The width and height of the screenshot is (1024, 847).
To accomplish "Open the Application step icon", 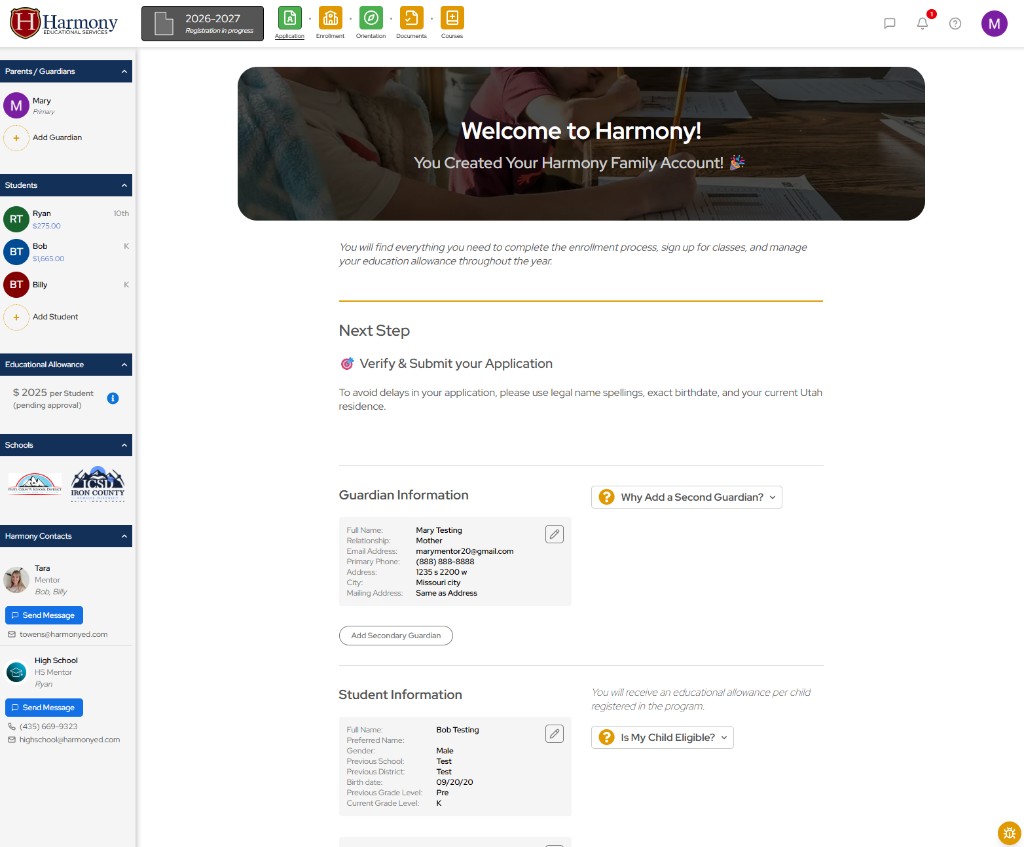I will click(289, 18).
